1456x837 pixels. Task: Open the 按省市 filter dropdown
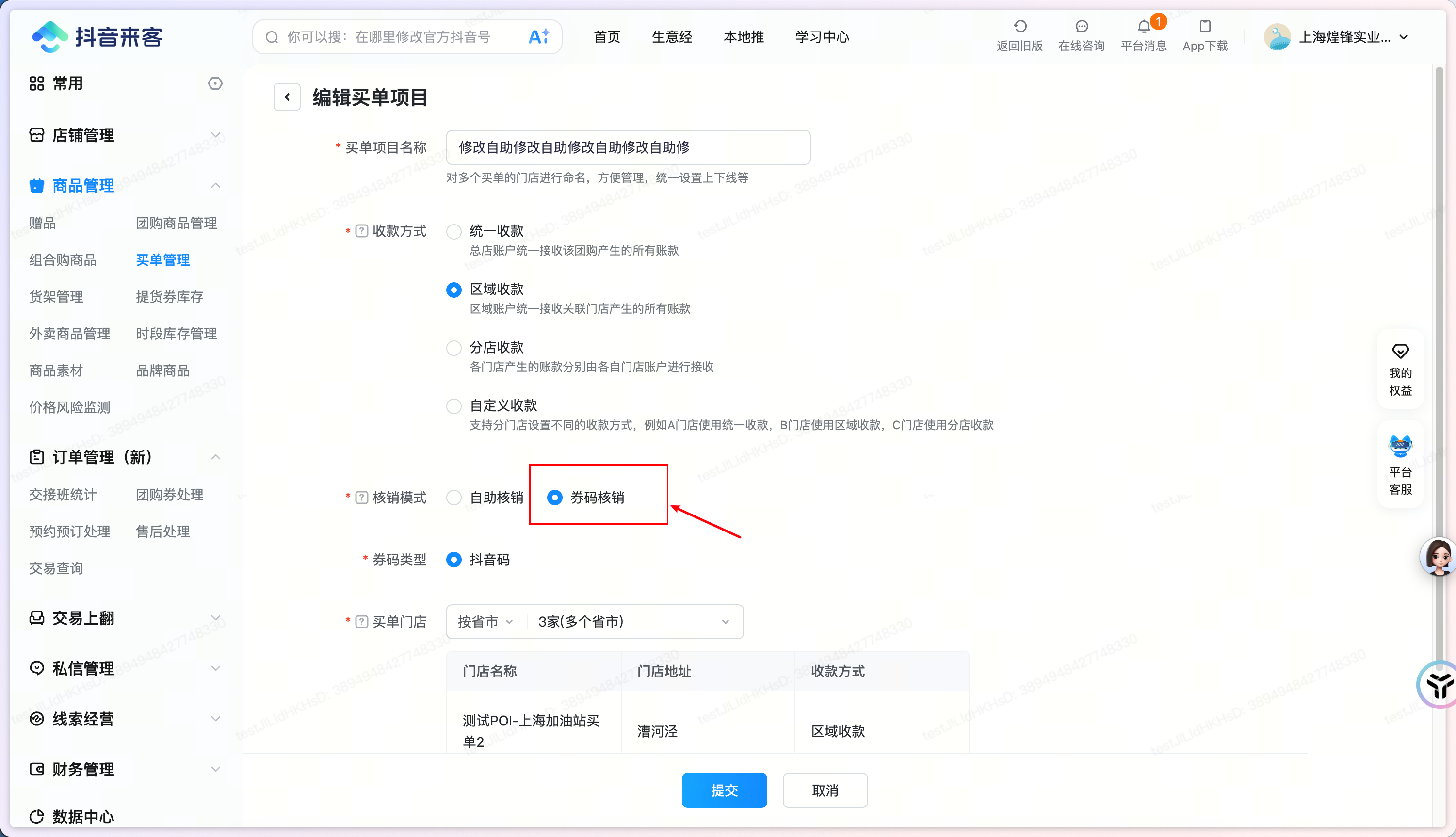[x=485, y=621]
